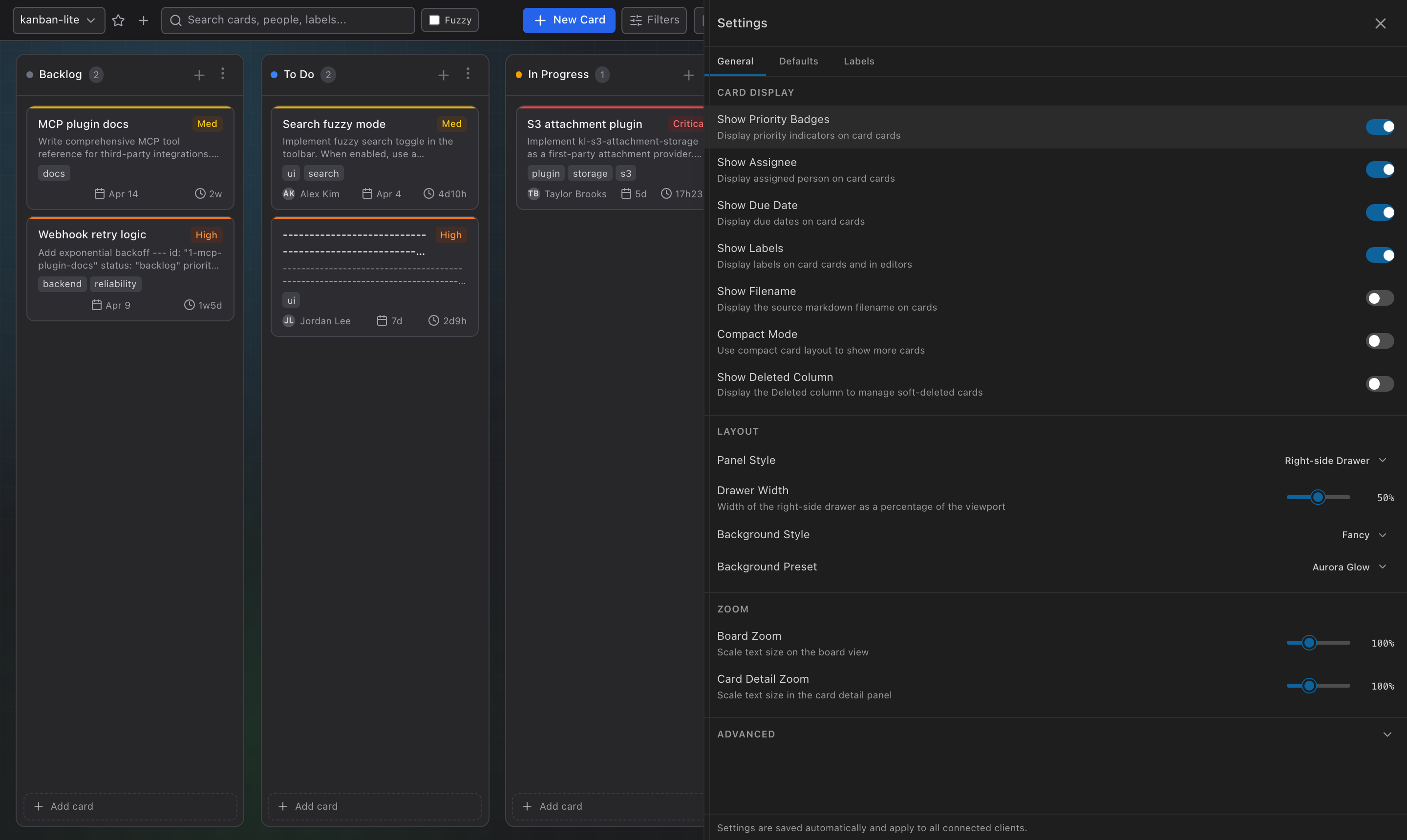Click the New Card button
The image size is (1407, 840).
(x=569, y=20)
